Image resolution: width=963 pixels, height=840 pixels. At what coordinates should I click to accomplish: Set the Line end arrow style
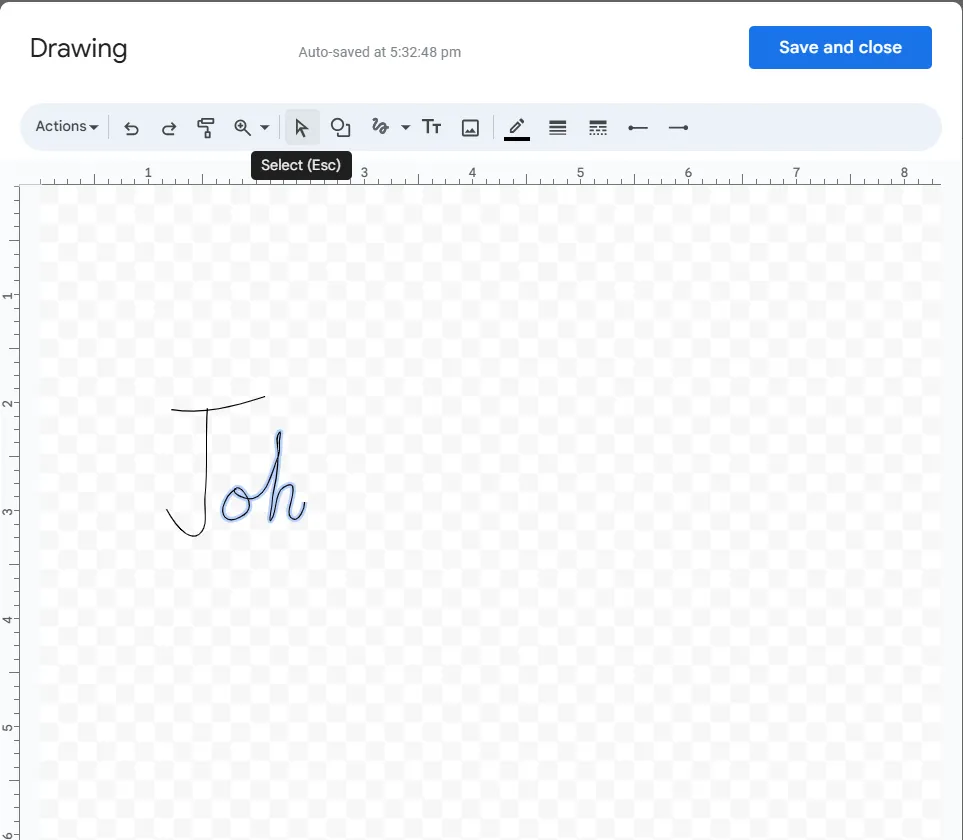point(678,128)
